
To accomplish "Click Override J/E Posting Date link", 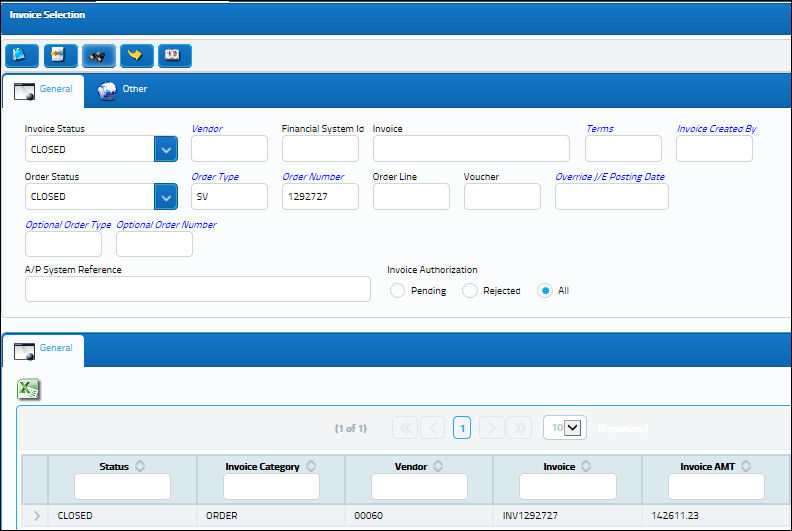I will coord(610,177).
